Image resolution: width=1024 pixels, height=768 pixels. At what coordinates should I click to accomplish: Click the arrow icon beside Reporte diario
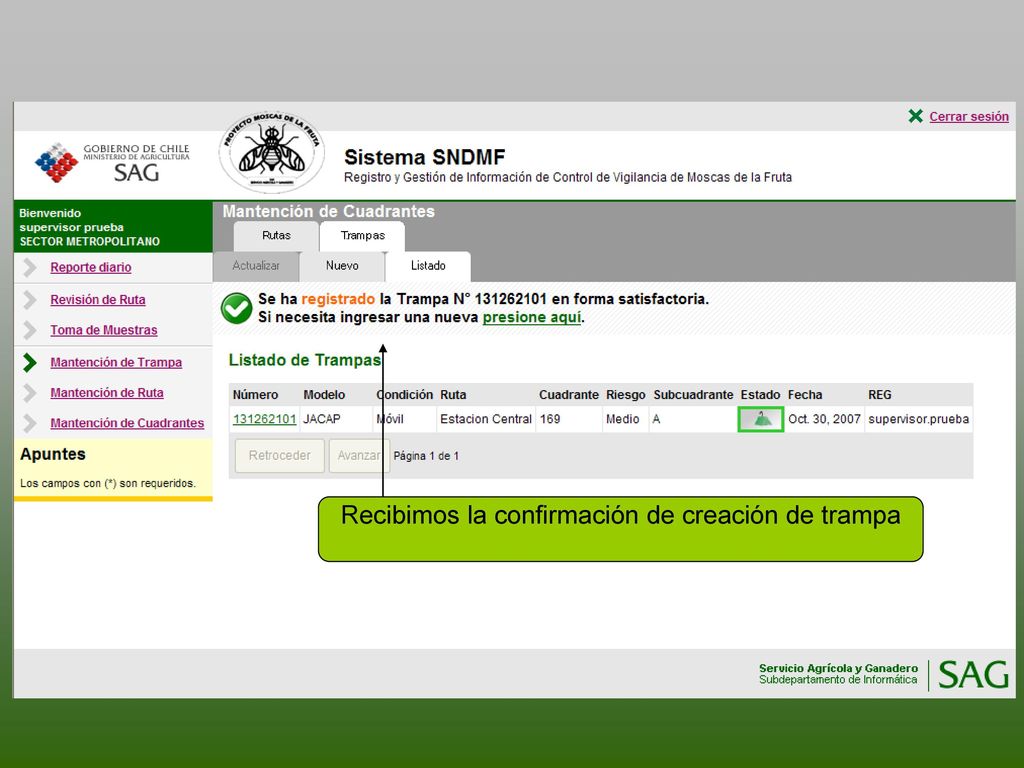[x=29, y=267]
